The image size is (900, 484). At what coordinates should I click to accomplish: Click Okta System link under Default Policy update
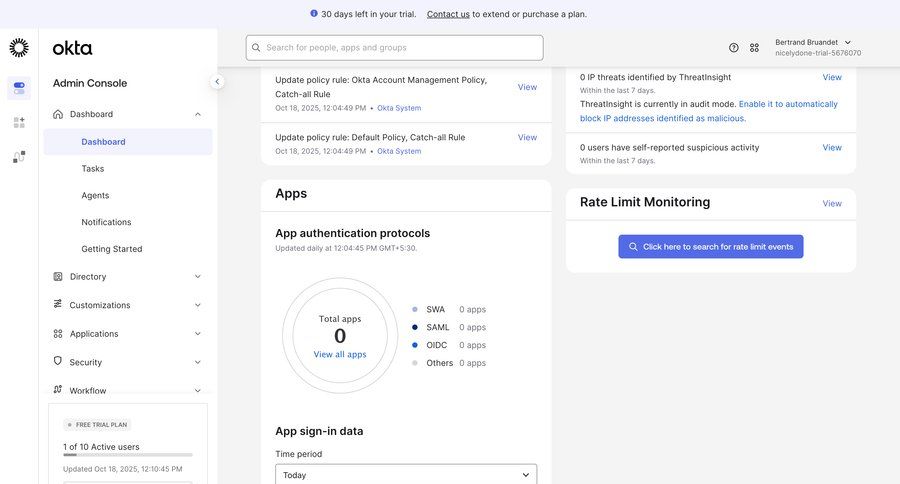coord(399,151)
